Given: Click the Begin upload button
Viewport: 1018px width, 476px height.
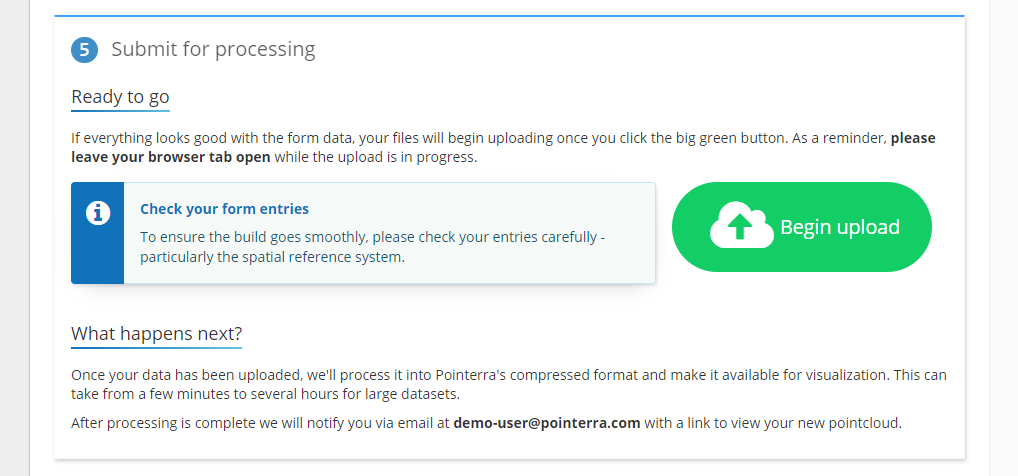Looking at the screenshot, I should click(802, 227).
